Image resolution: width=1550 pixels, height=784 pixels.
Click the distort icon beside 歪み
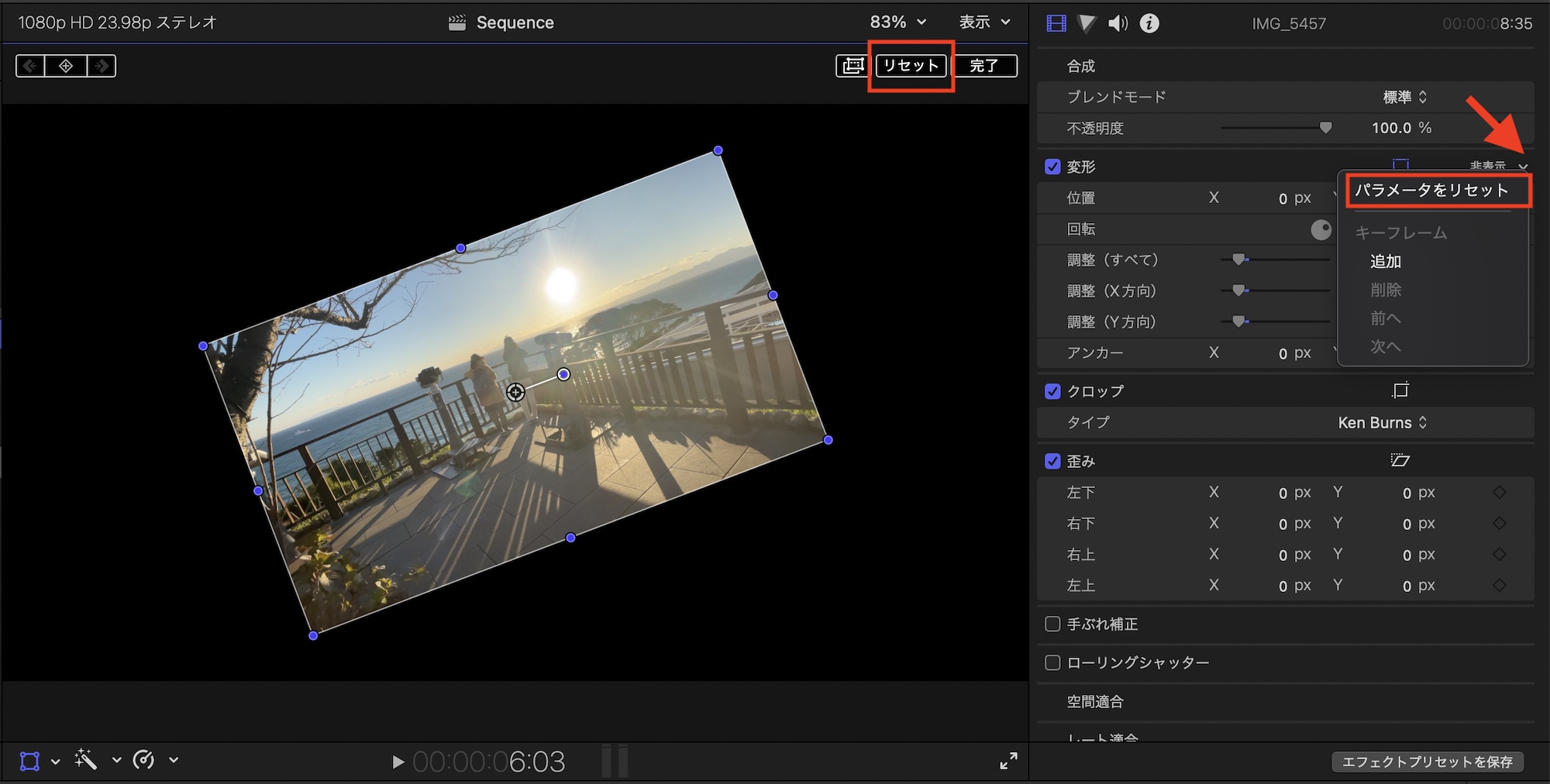coord(1400,460)
